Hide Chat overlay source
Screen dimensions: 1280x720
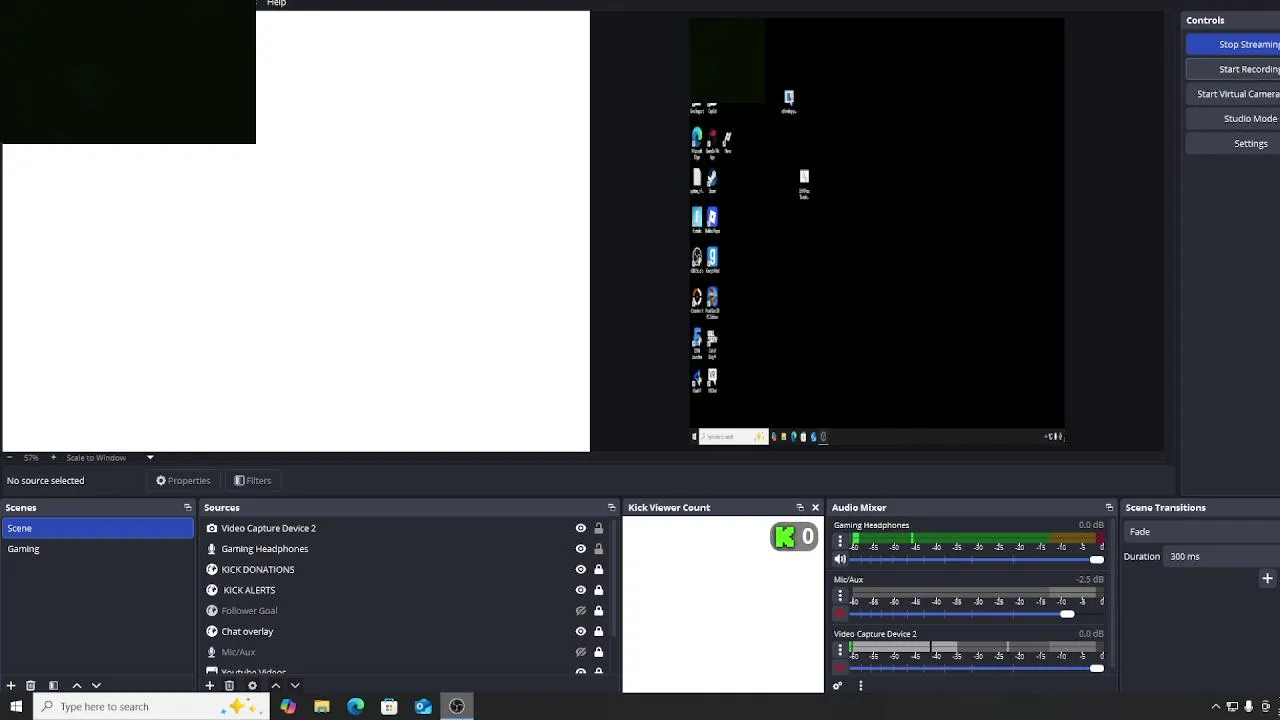(x=580, y=632)
